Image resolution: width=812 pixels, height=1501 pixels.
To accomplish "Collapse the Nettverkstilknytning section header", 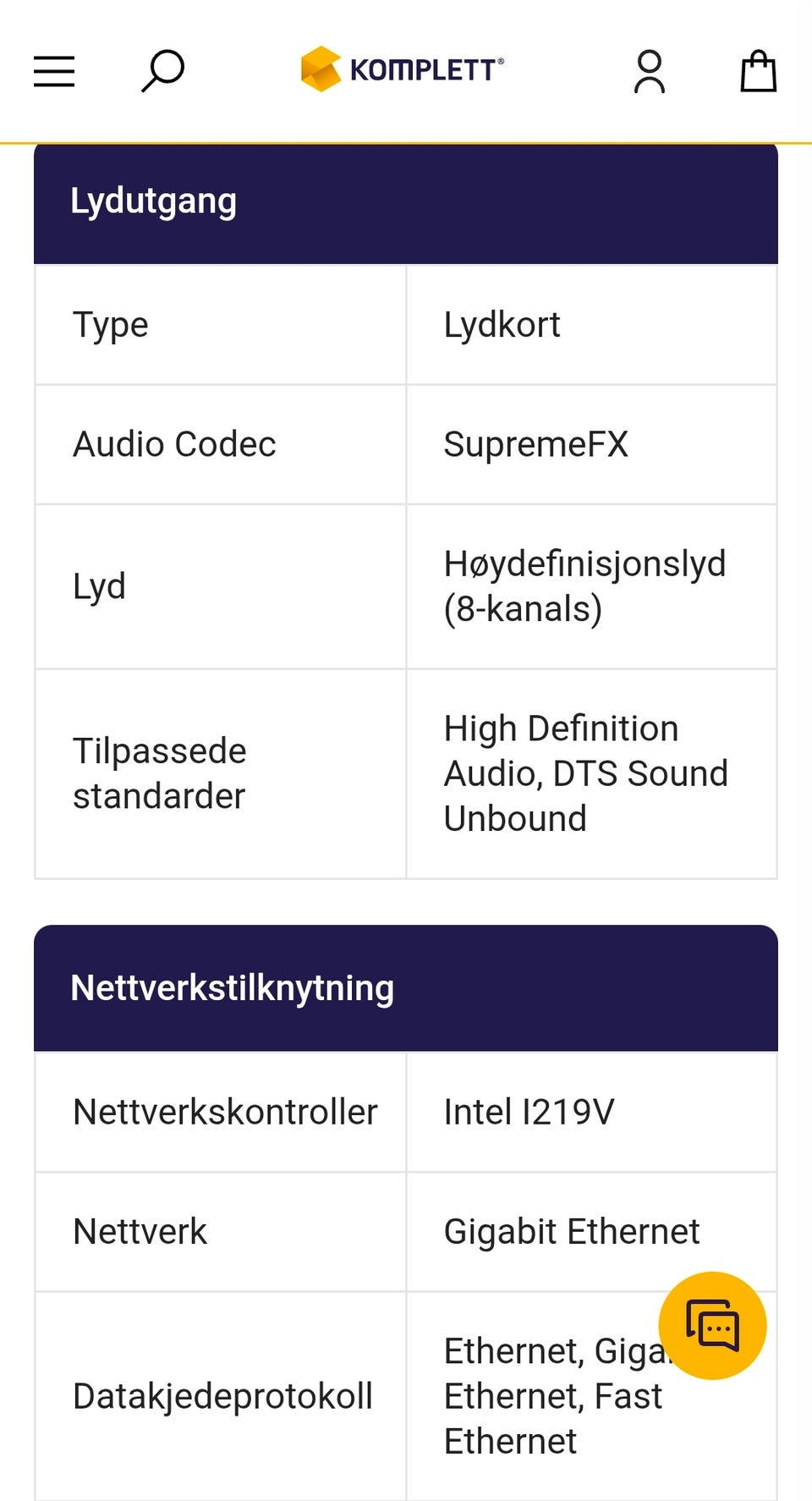I will pos(406,988).
